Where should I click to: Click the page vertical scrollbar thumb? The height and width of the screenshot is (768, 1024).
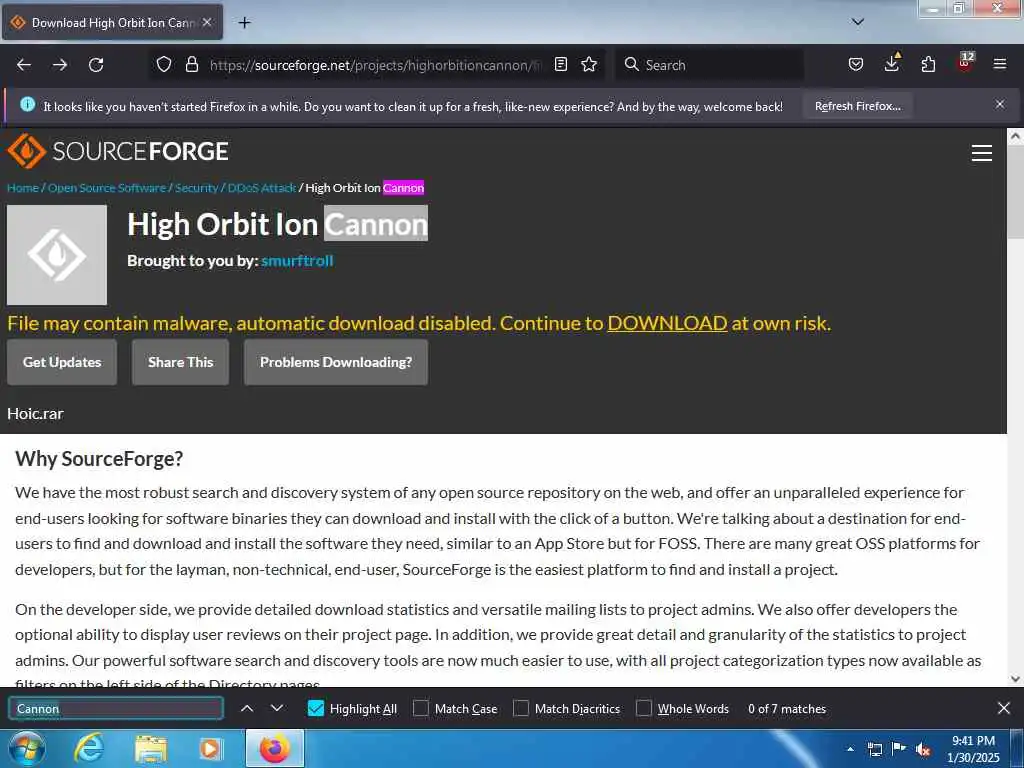pos(1016,193)
